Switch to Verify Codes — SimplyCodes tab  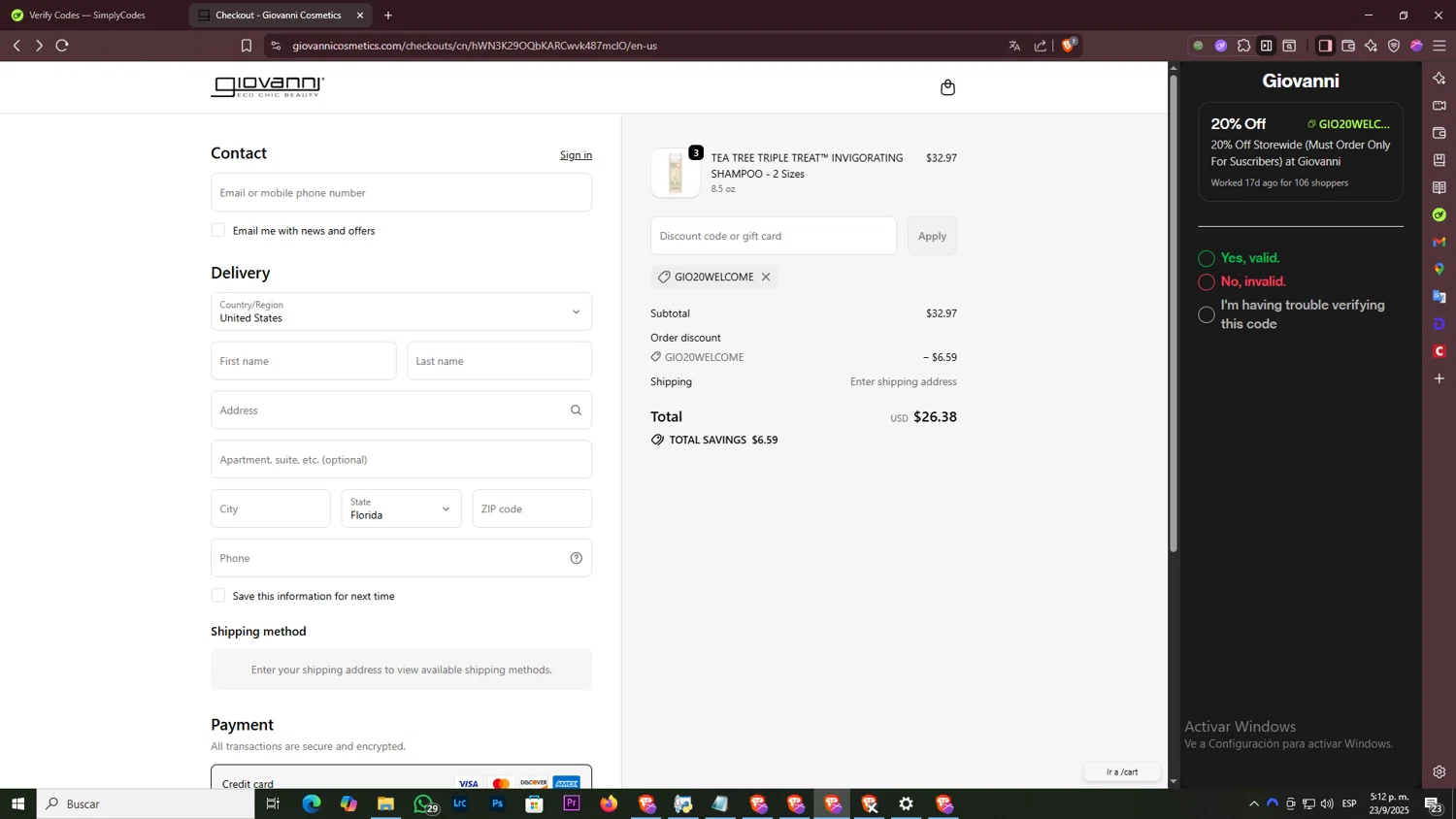point(87,16)
